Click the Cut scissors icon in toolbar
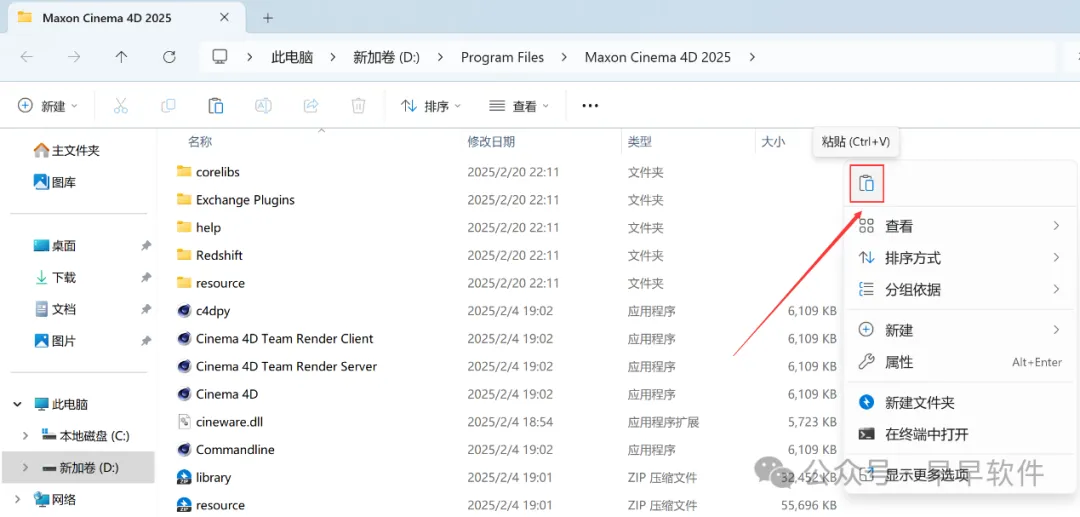The height and width of the screenshot is (517, 1080). 121,105
